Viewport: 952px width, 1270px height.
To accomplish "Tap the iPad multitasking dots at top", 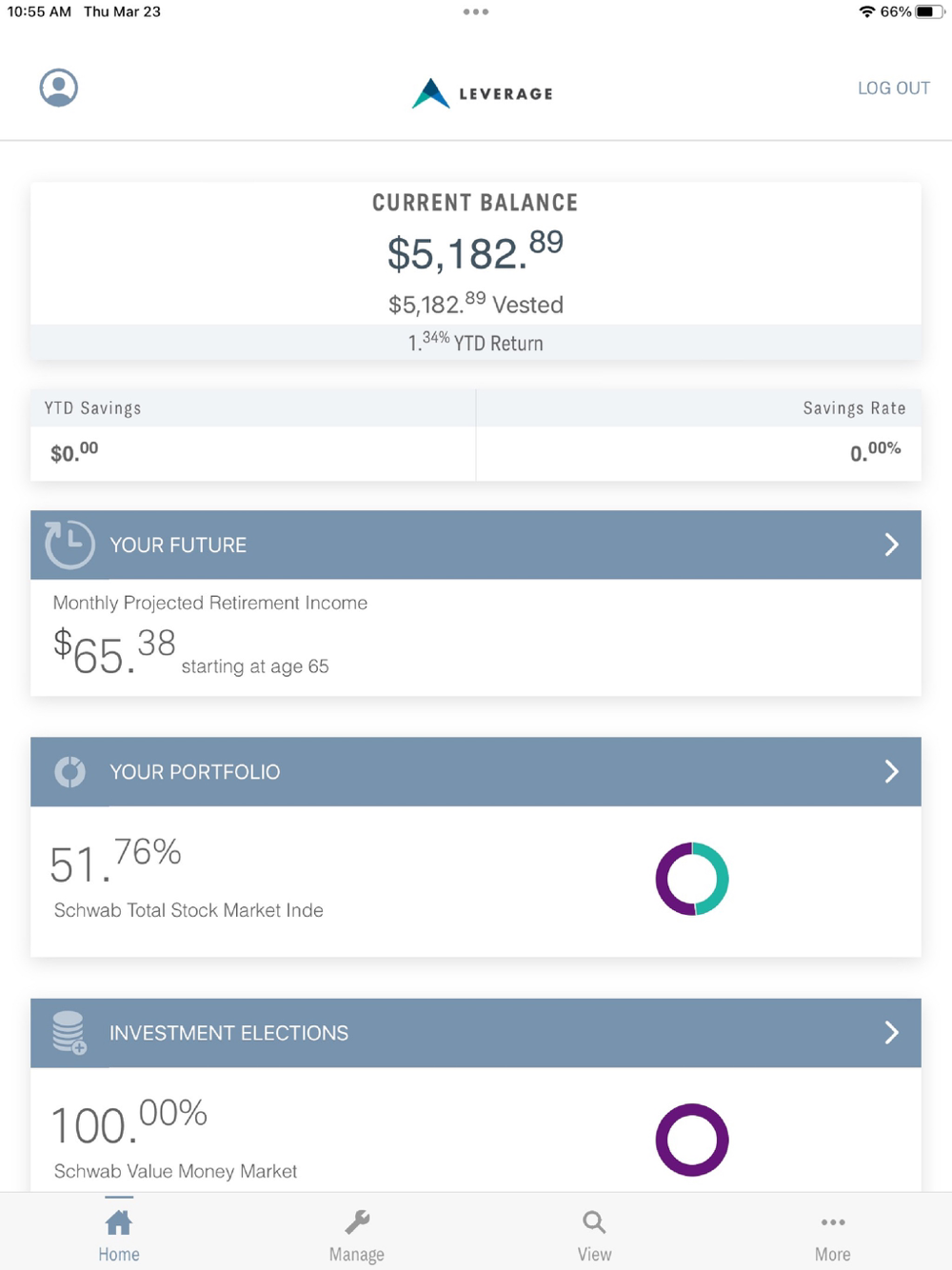I will click(x=475, y=12).
